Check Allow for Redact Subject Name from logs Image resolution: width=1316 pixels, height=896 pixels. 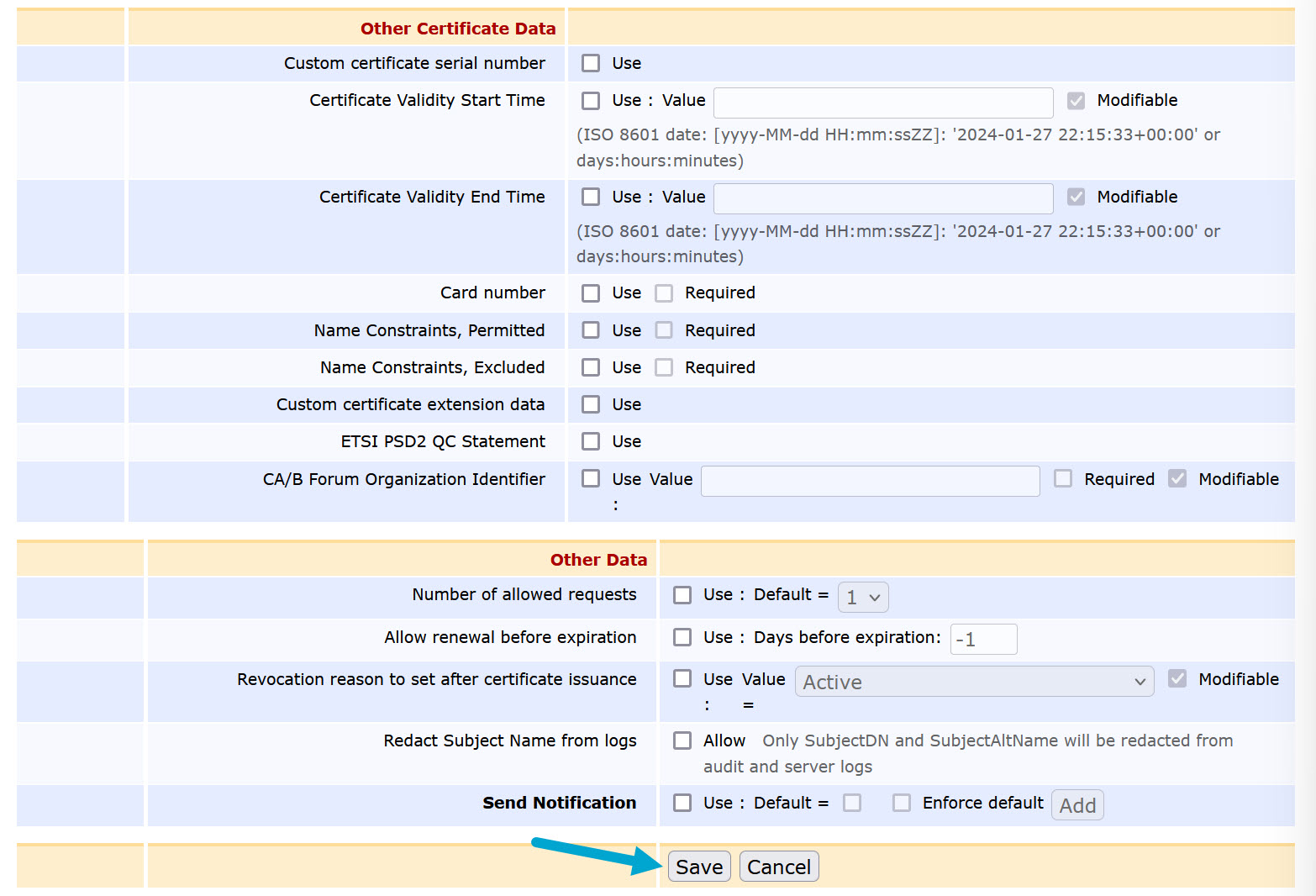coord(682,741)
